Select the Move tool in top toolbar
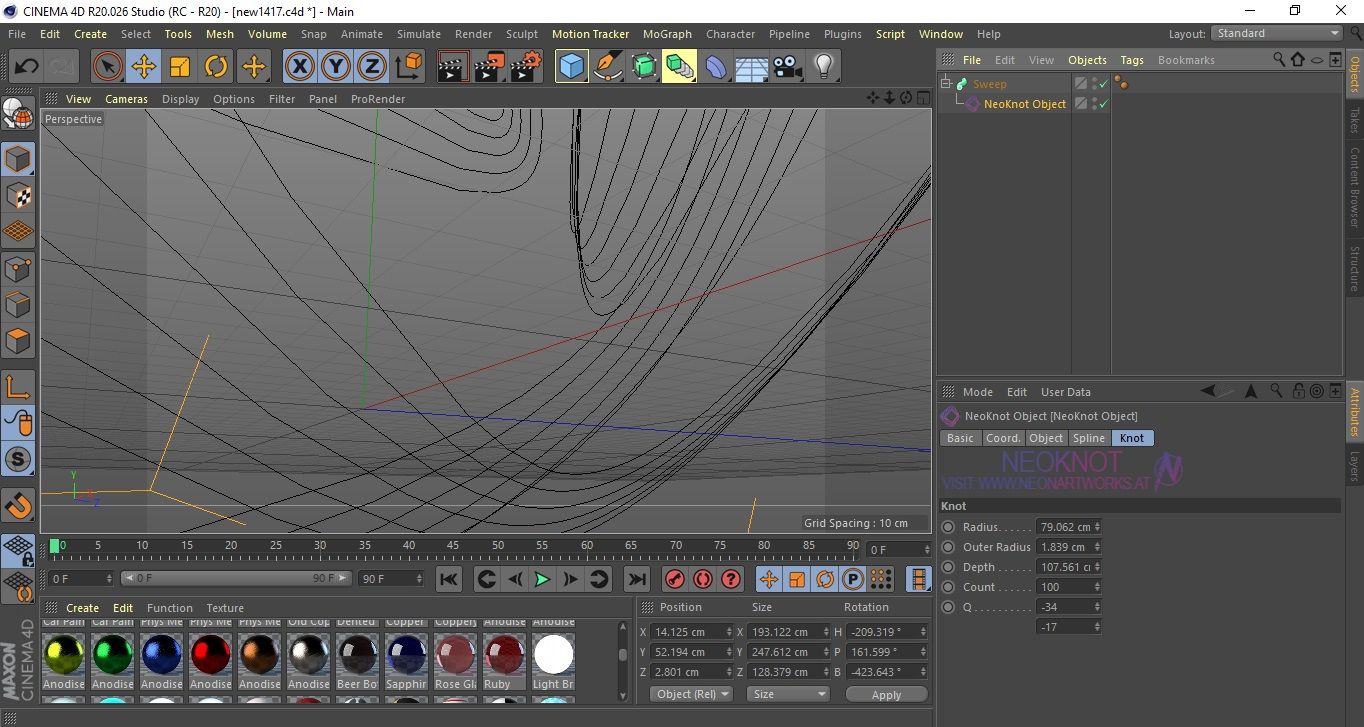This screenshot has width=1364, height=727. pos(144,67)
